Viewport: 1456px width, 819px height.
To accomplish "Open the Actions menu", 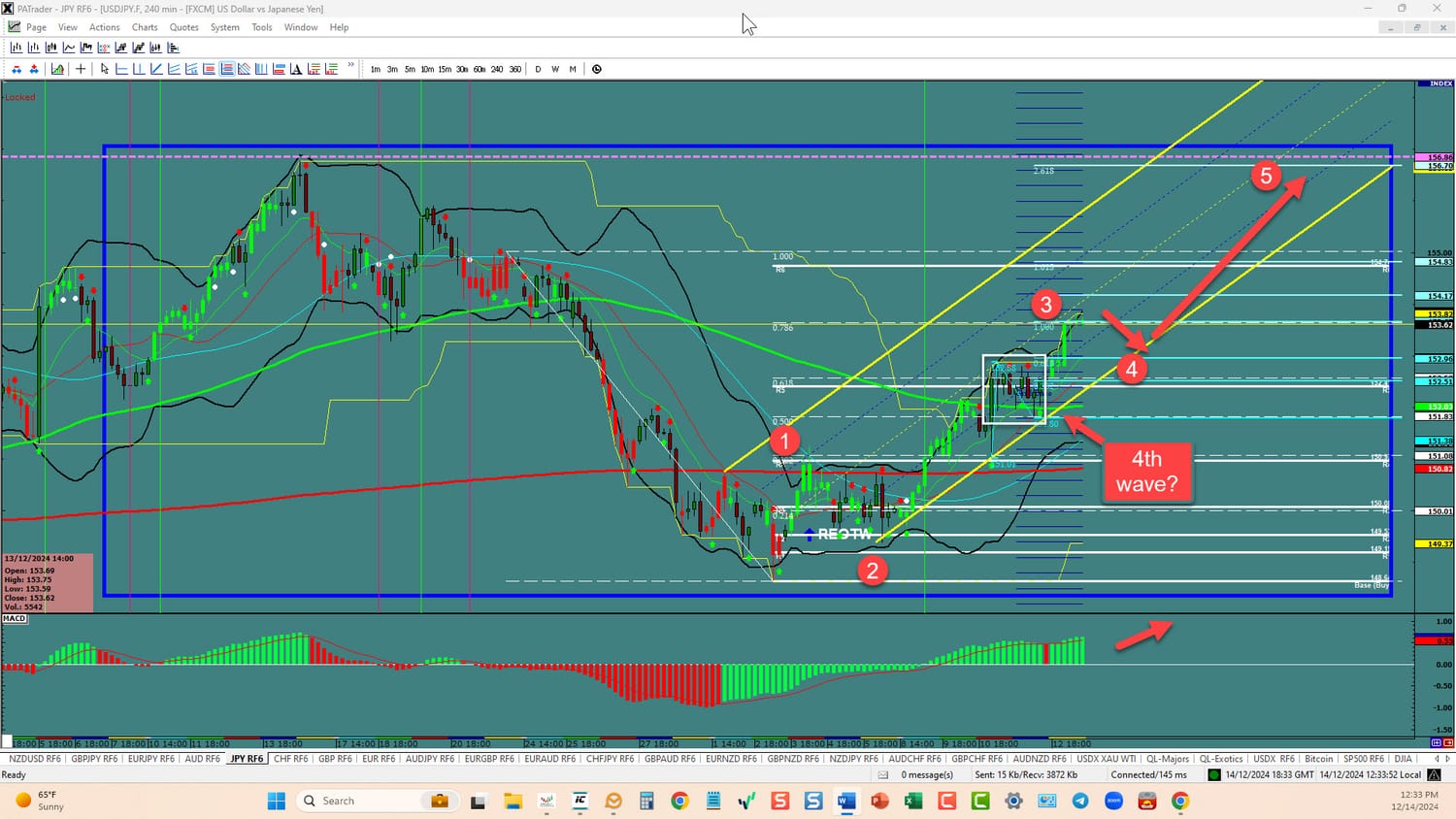I will pyautogui.click(x=105, y=27).
